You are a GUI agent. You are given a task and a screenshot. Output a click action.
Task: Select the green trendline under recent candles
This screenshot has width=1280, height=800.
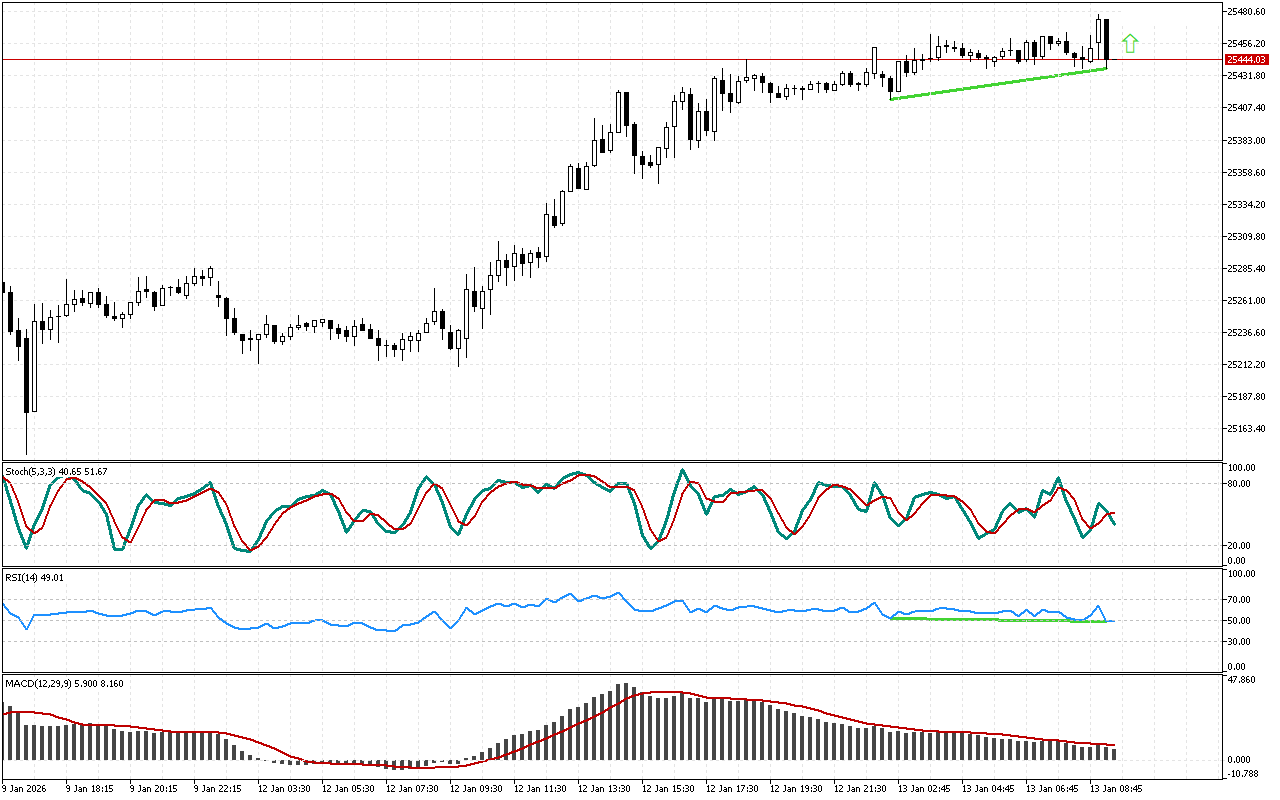tap(1000, 83)
